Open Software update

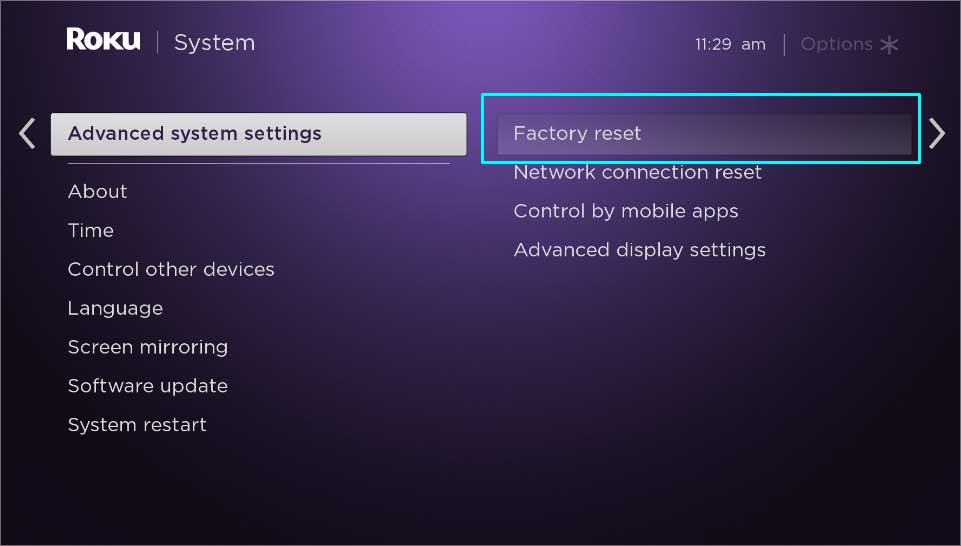click(x=148, y=386)
